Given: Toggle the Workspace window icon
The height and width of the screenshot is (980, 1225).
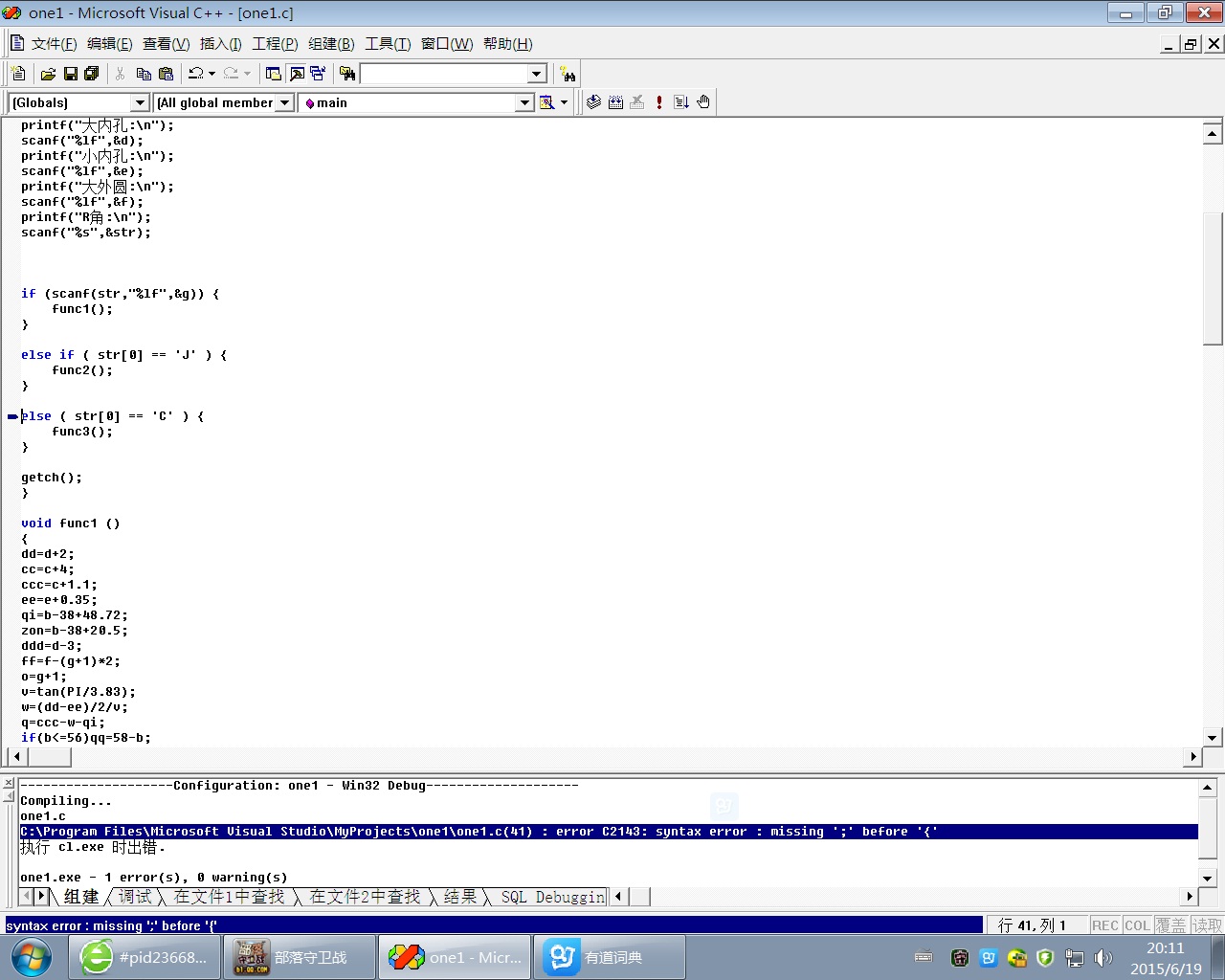Looking at the screenshot, I should 274,74.
